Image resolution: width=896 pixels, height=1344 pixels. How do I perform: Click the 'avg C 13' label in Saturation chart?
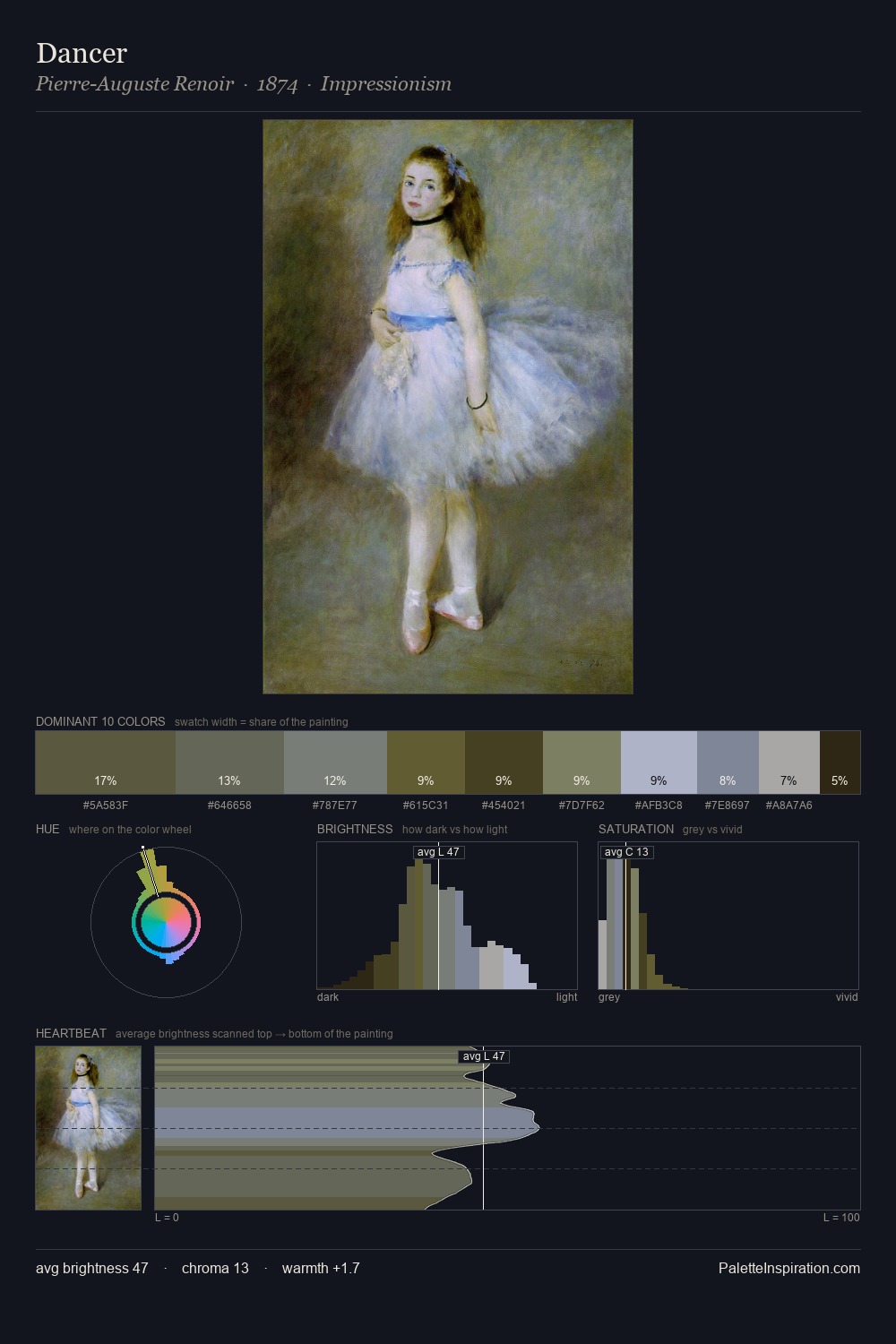[x=626, y=852]
